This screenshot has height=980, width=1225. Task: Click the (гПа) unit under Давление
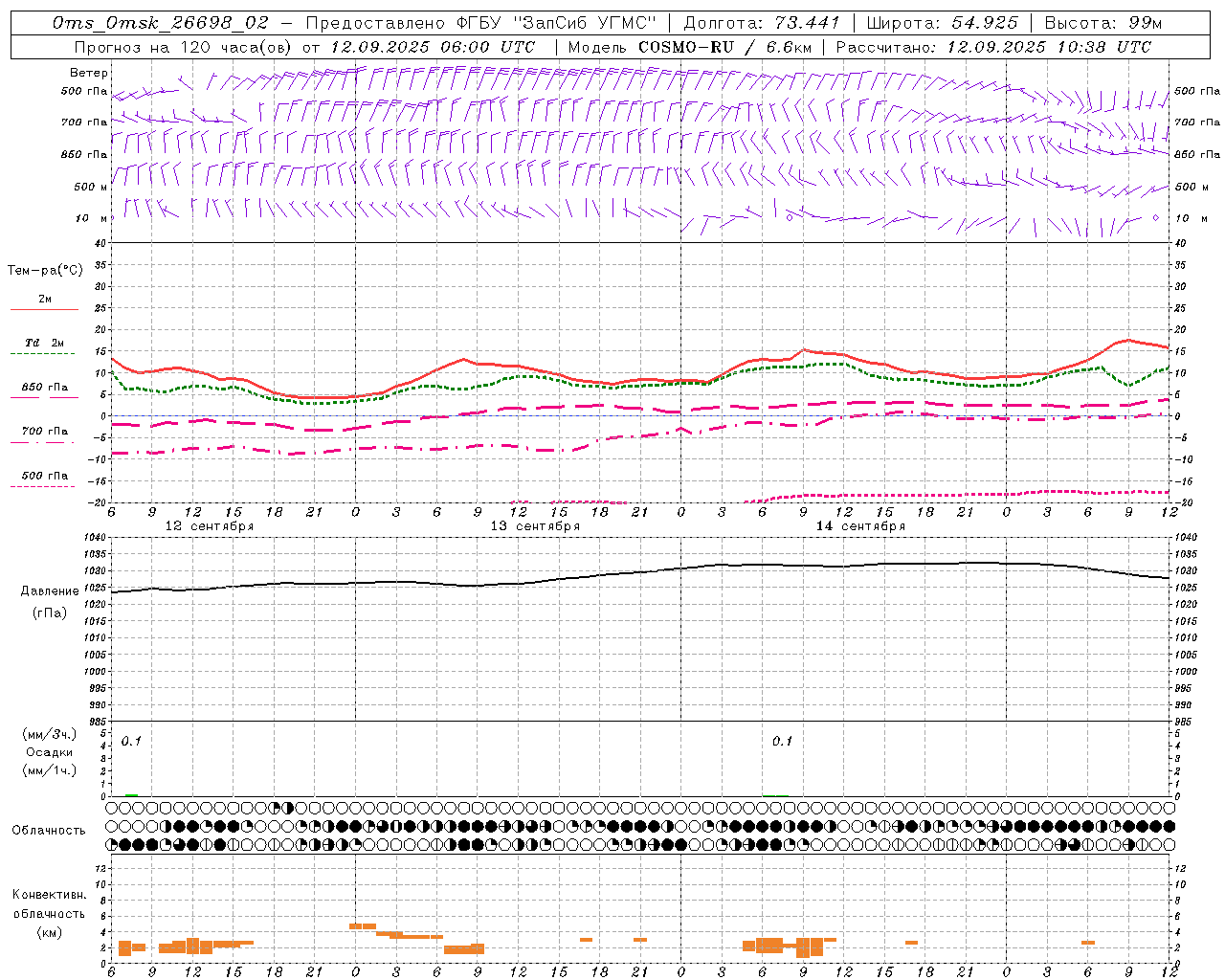tap(49, 612)
